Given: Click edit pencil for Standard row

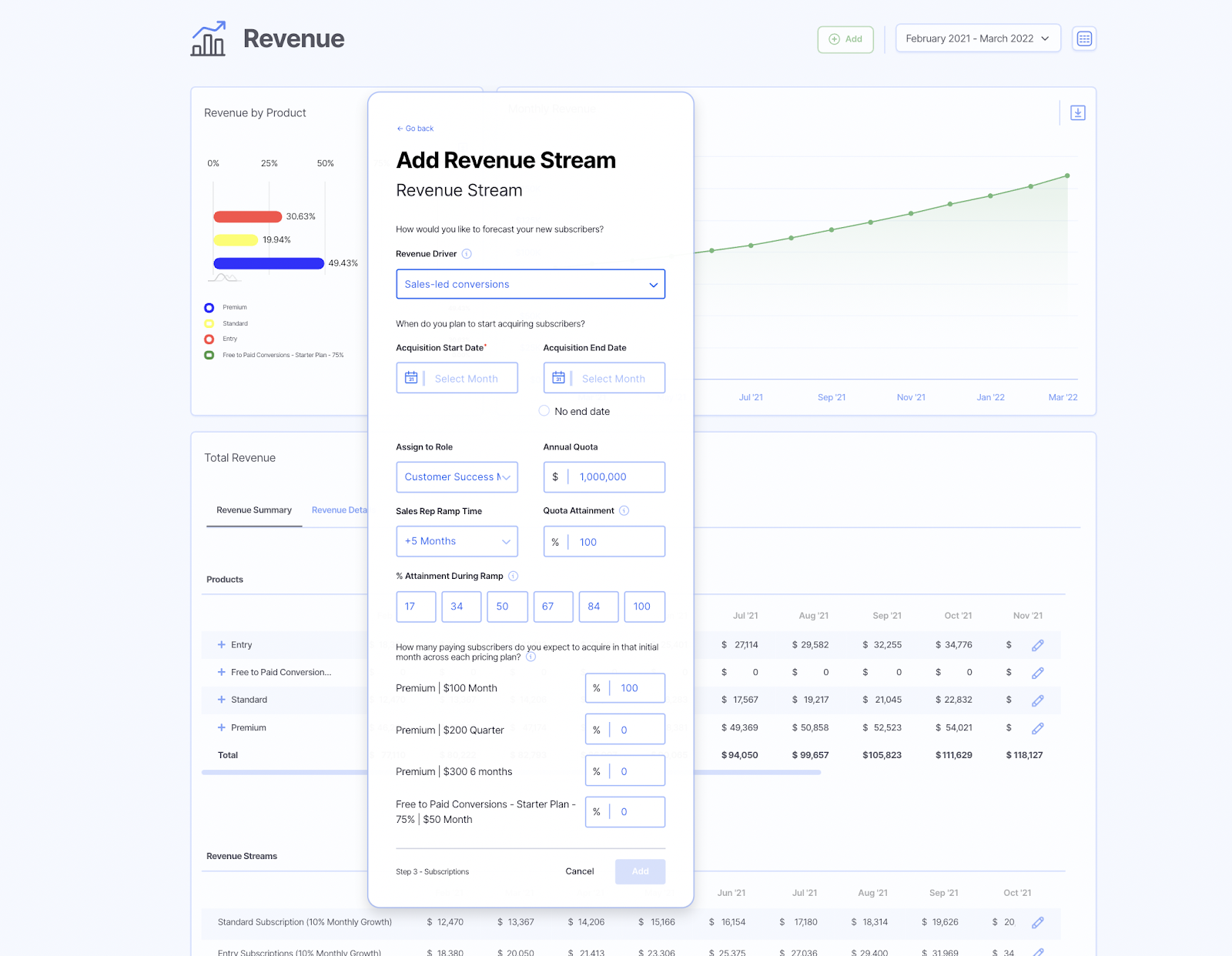Looking at the screenshot, I should click(x=1037, y=700).
